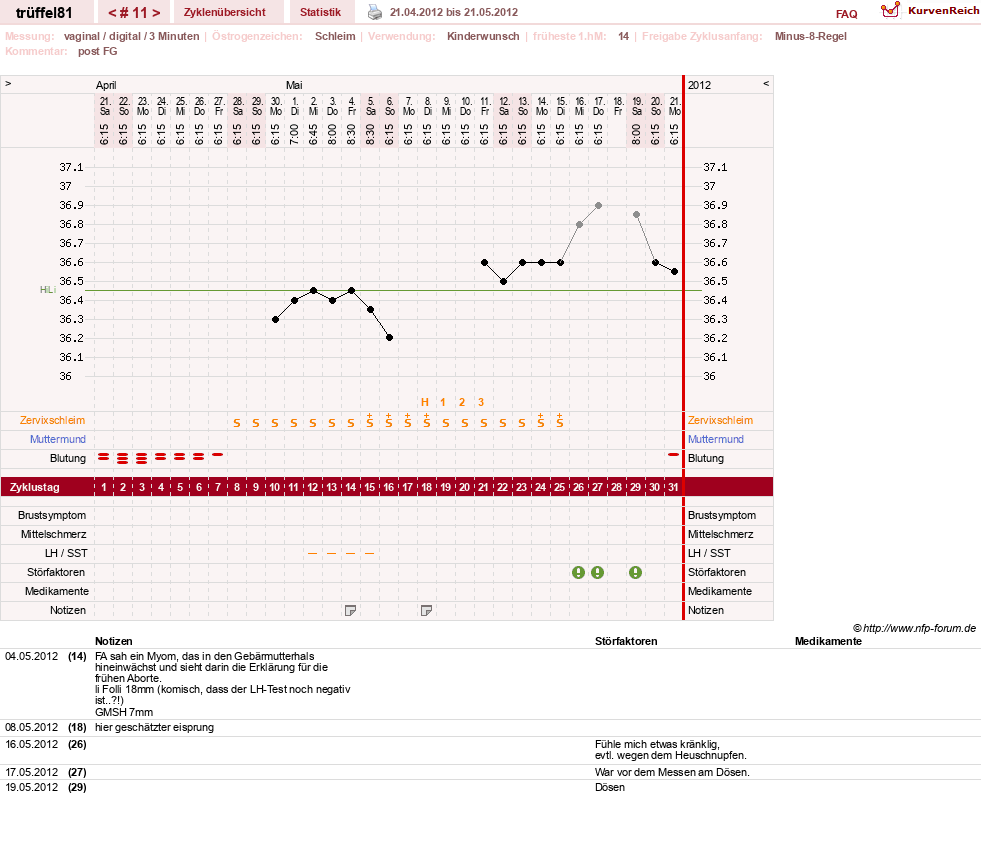Click the trüffel81 username tab
This screenshot has height=846, width=981.
pyautogui.click(x=44, y=12)
